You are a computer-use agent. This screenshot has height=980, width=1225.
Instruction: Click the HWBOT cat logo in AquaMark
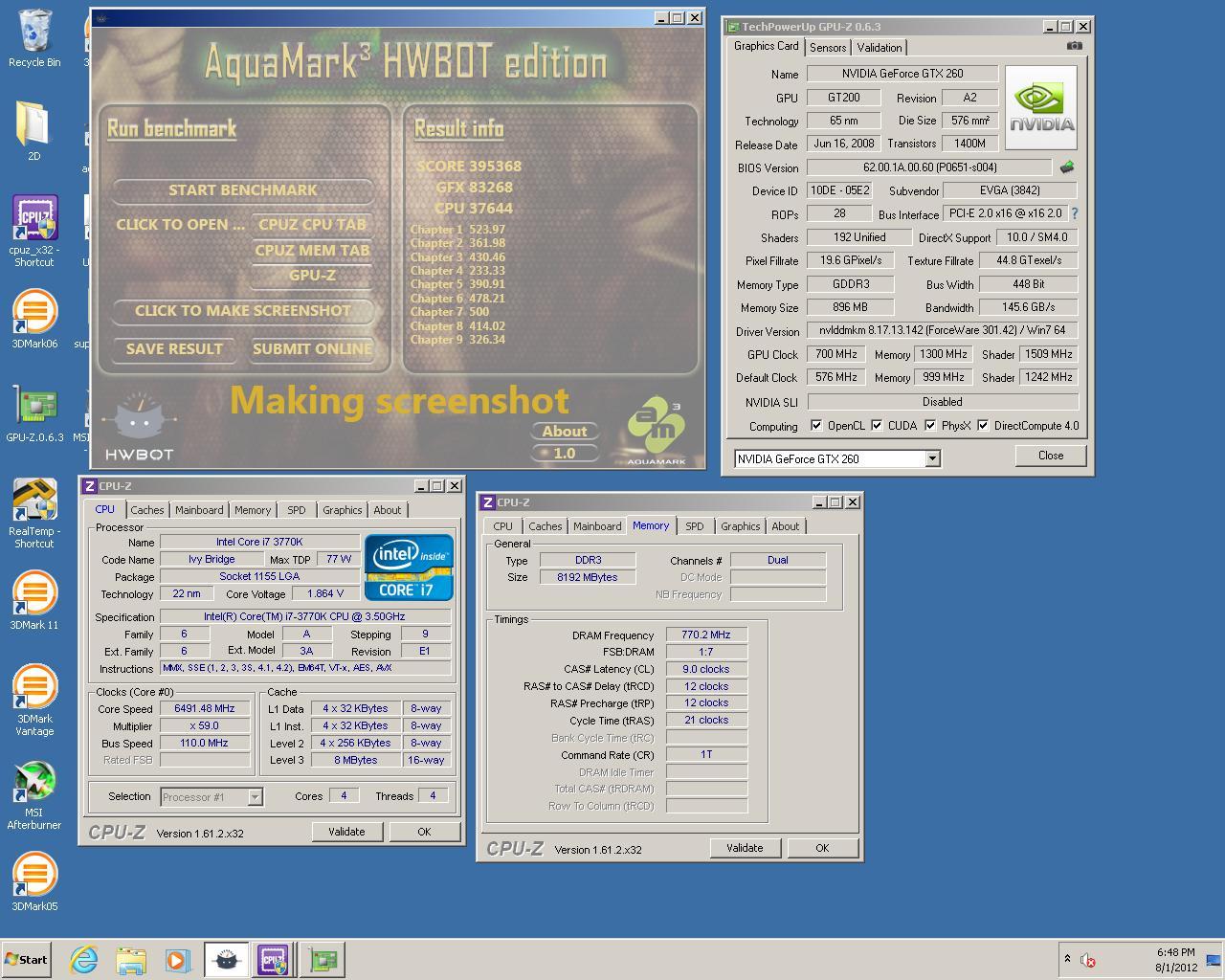point(140,427)
